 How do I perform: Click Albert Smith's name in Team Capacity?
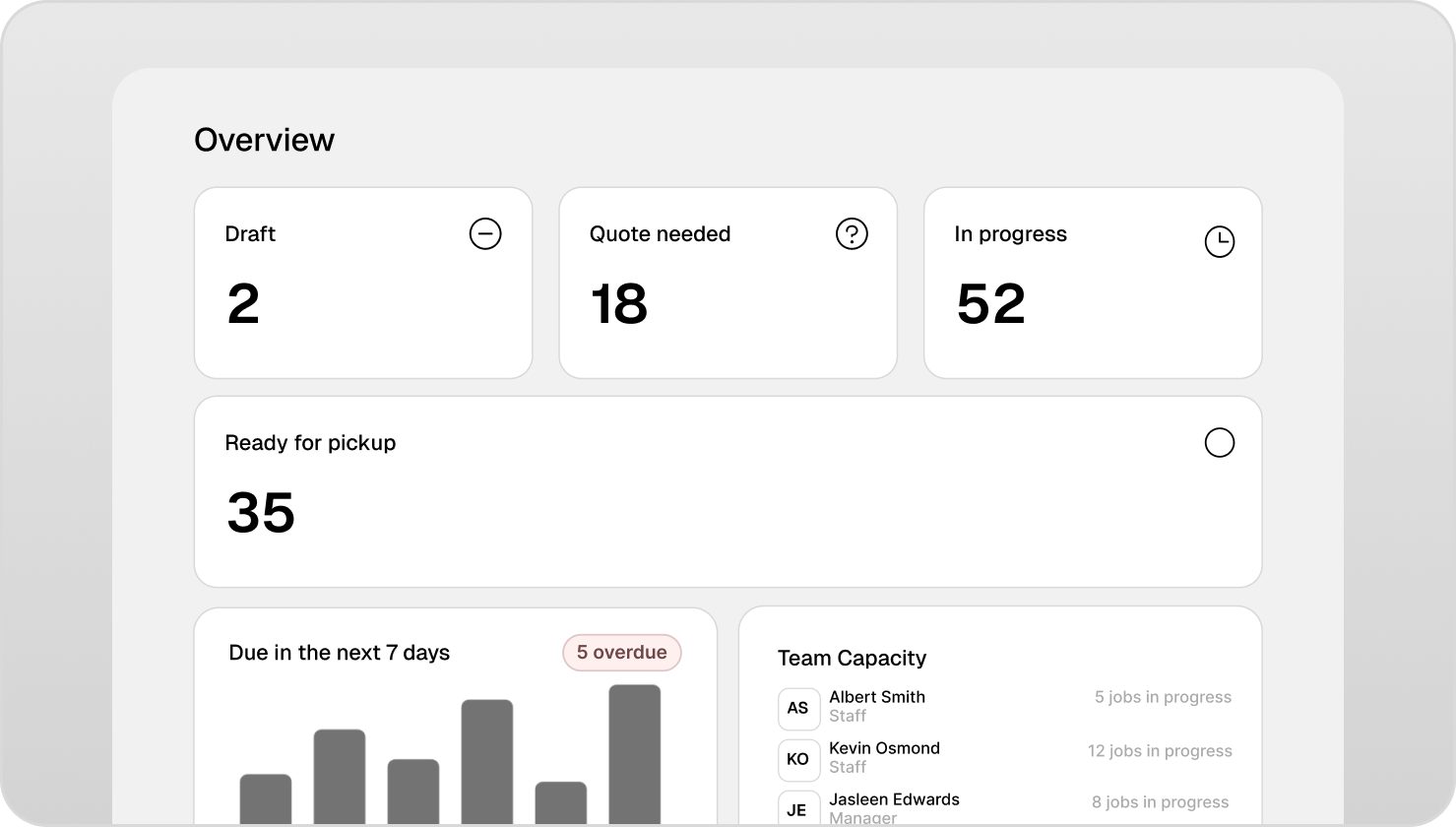point(877,696)
